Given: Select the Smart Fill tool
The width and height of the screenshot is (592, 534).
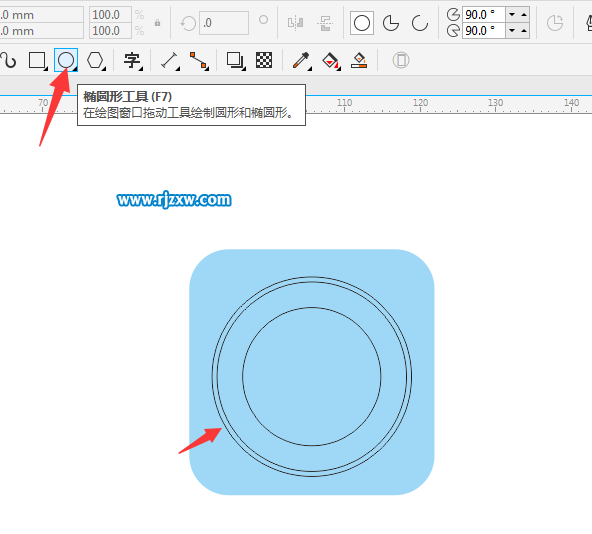Looking at the screenshot, I should (x=359, y=60).
